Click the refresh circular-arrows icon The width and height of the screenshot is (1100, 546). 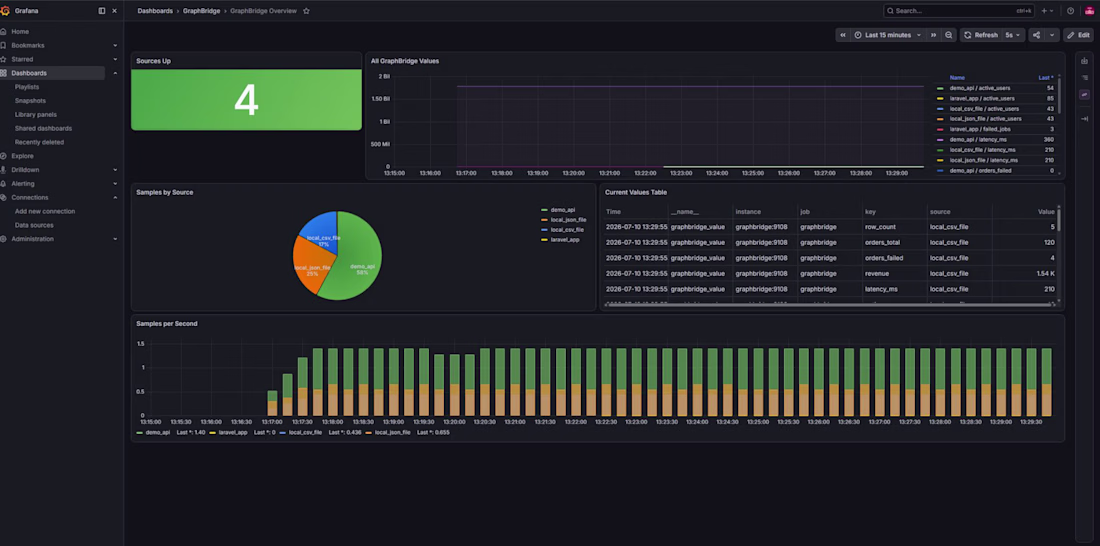[968, 35]
